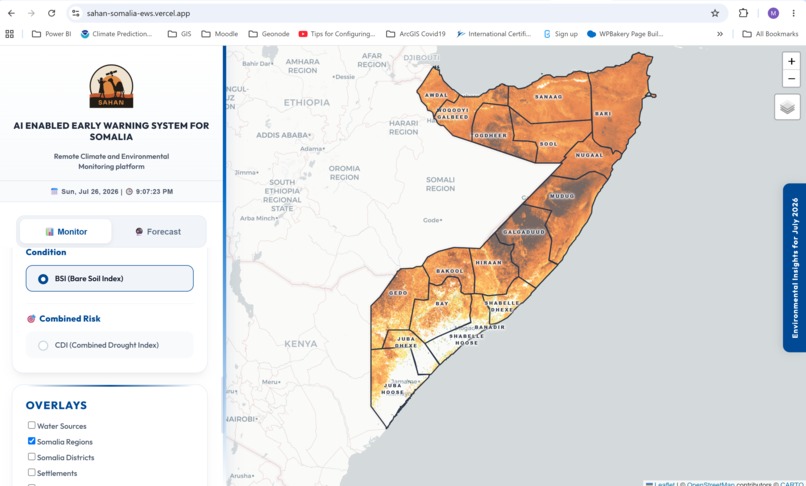The width and height of the screenshot is (806, 486).
Task: Click the date Sun, Jul 26, 2026
Action: (90, 191)
